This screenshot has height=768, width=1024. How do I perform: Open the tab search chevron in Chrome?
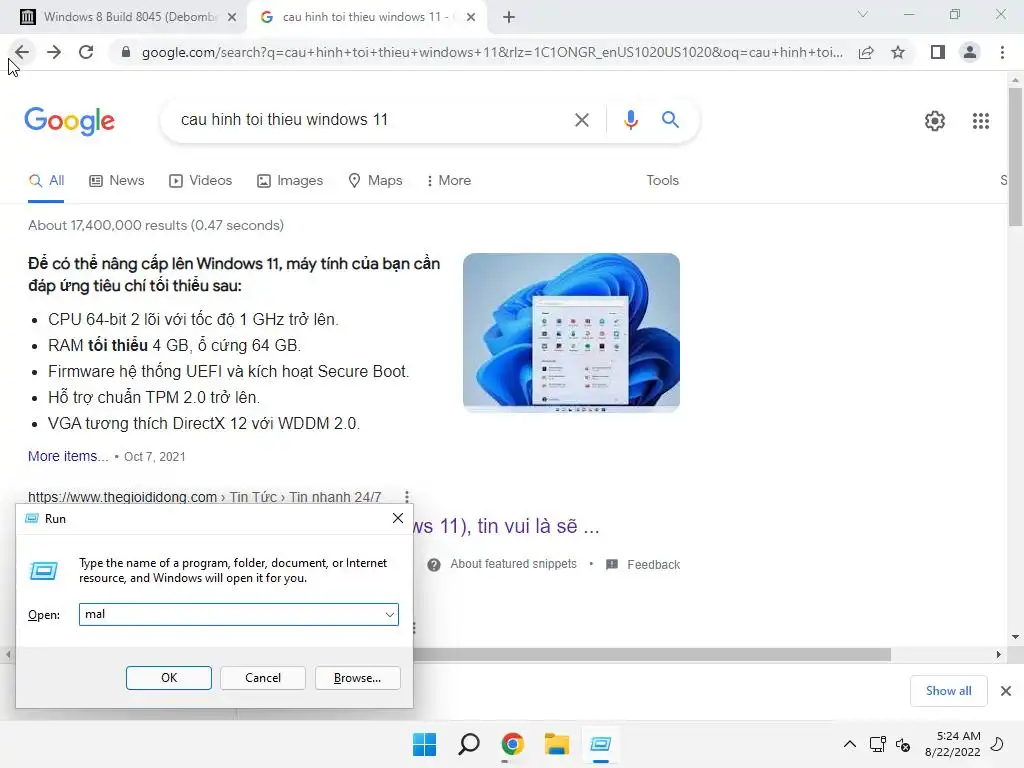863,14
